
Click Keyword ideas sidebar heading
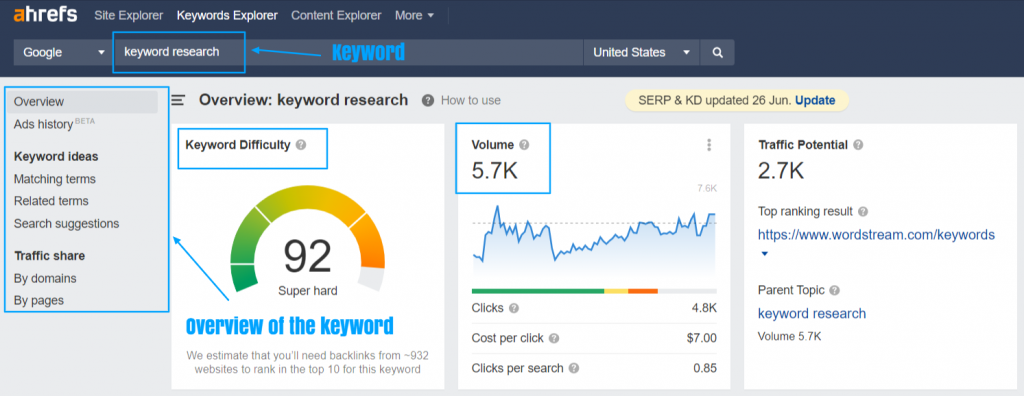56,156
